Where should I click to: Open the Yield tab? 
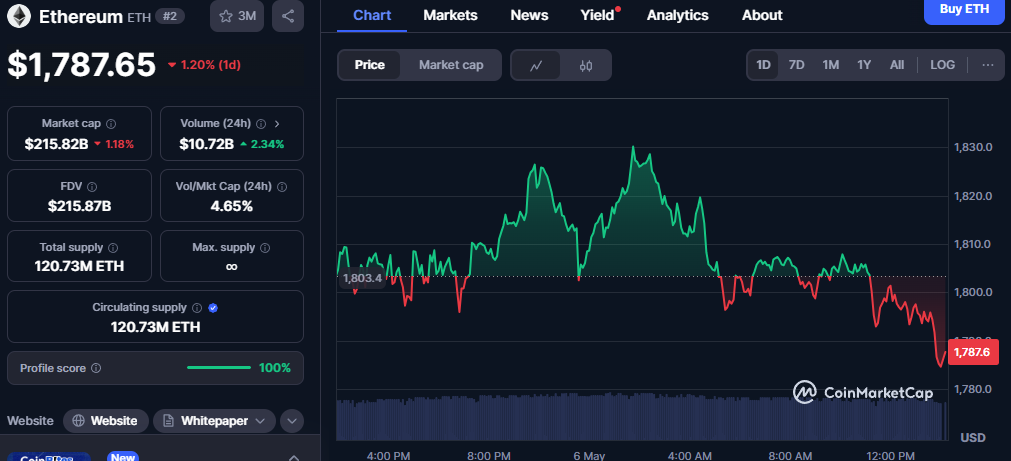598,15
